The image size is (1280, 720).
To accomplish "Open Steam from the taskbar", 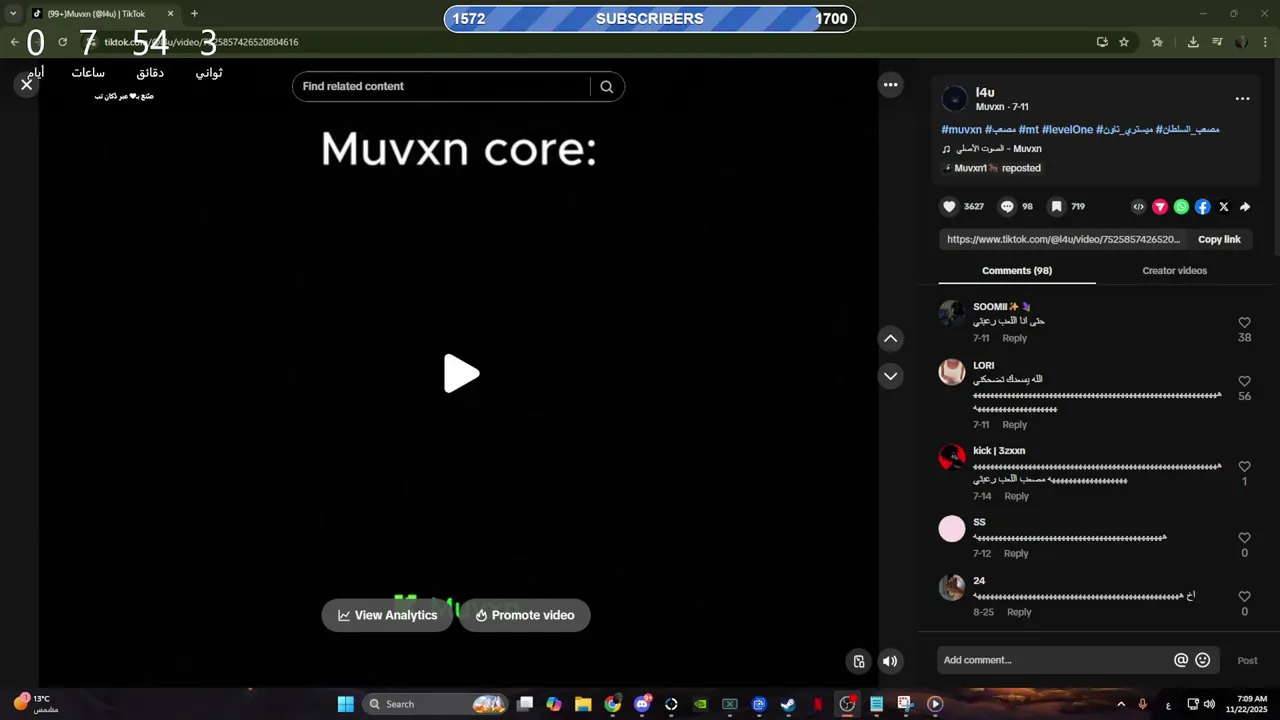I will (x=788, y=704).
